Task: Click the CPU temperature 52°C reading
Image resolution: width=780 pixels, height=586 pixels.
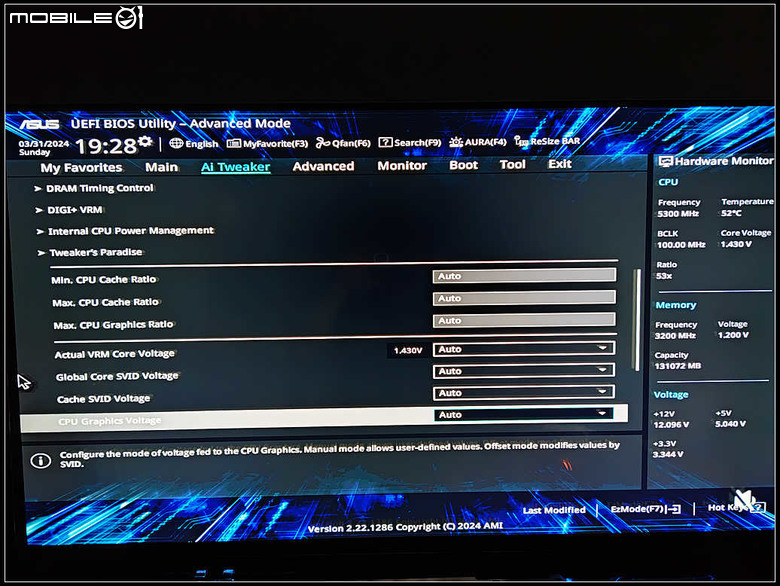Action: click(731, 213)
